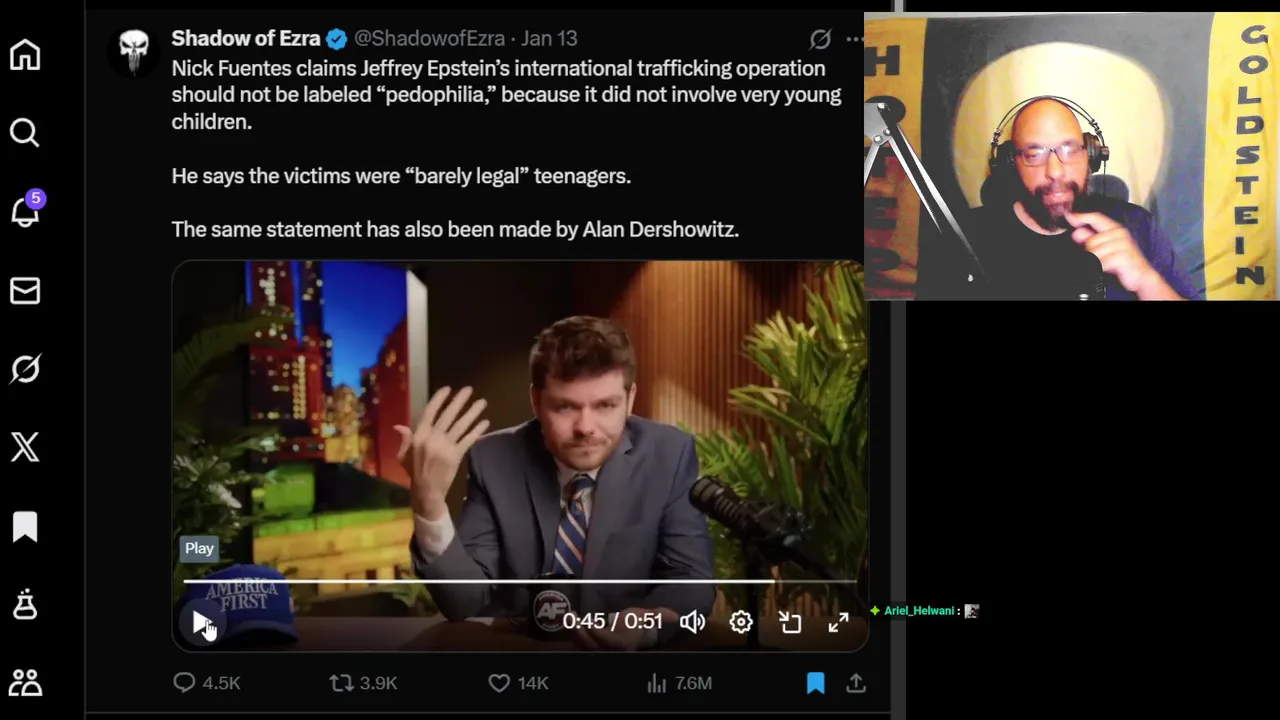Open the Communities people icon
The image size is (1280, 720).
click(25, 683)
